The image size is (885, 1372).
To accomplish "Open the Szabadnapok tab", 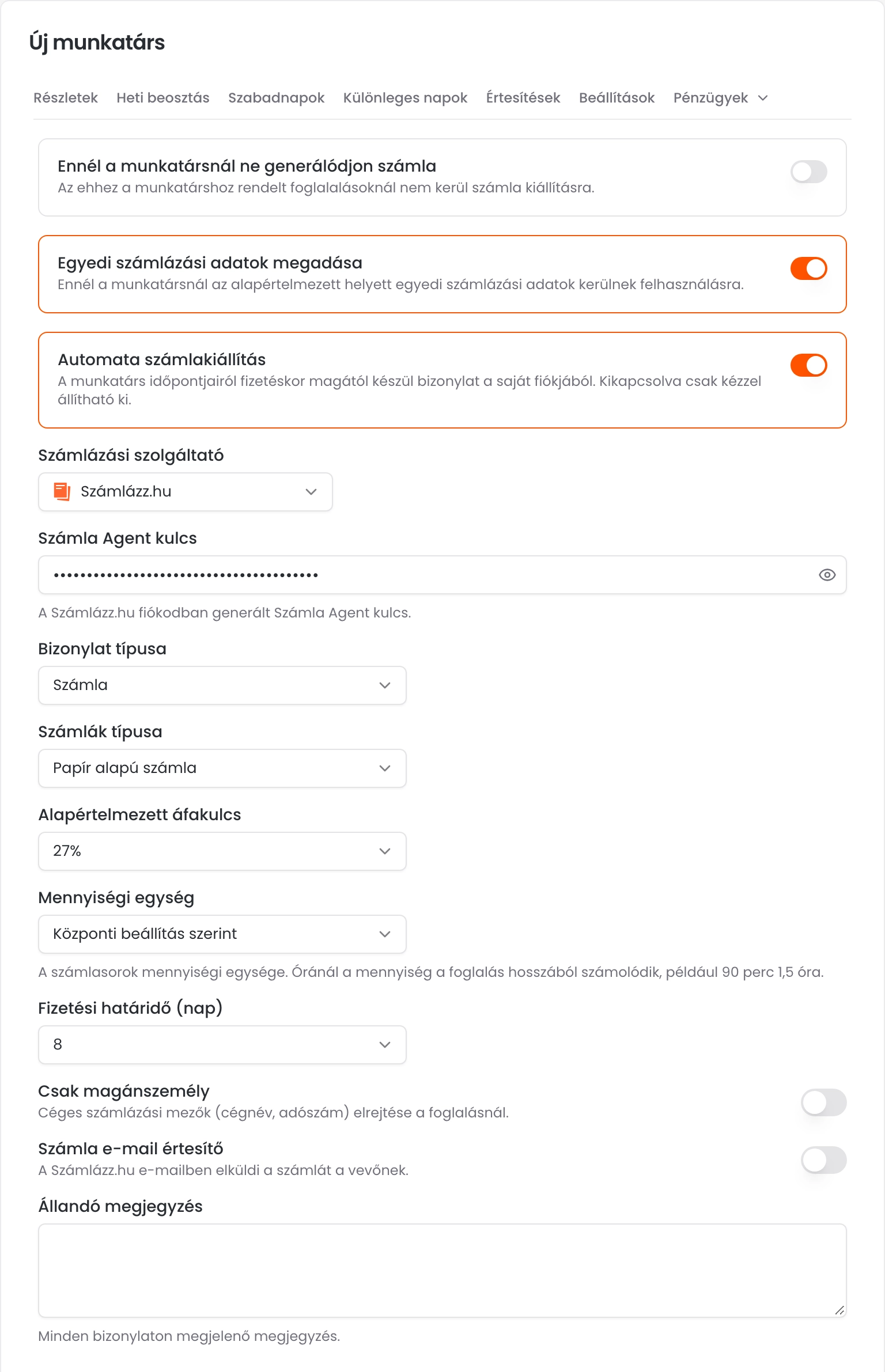I will tap(277, 98).
